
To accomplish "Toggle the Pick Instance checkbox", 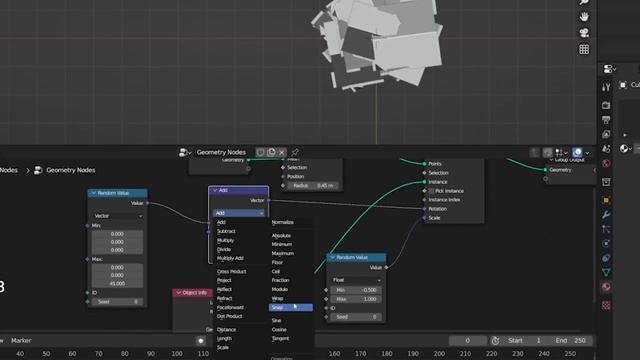I will (x=431, y=191).
